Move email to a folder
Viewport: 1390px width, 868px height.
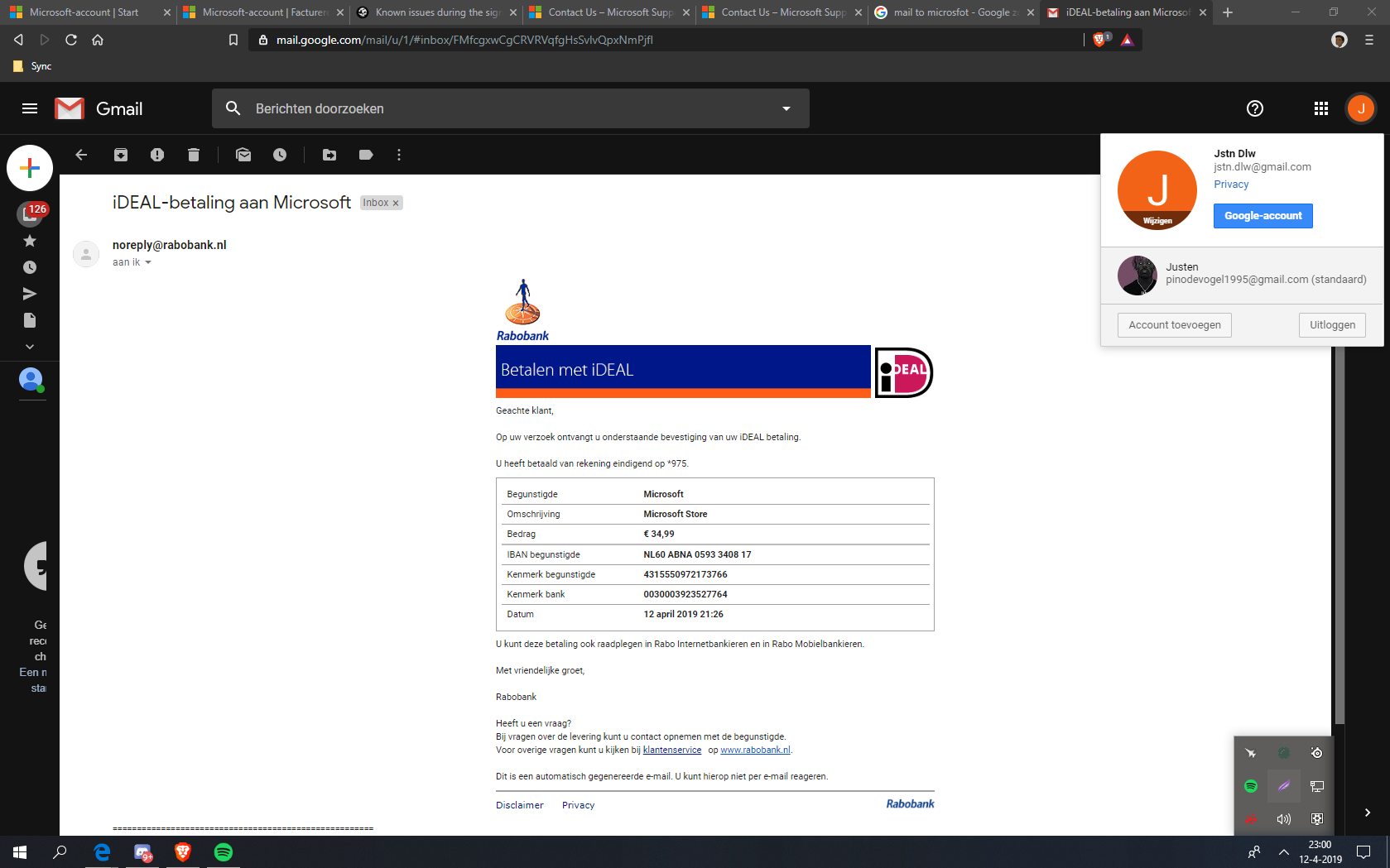[329, 155]
